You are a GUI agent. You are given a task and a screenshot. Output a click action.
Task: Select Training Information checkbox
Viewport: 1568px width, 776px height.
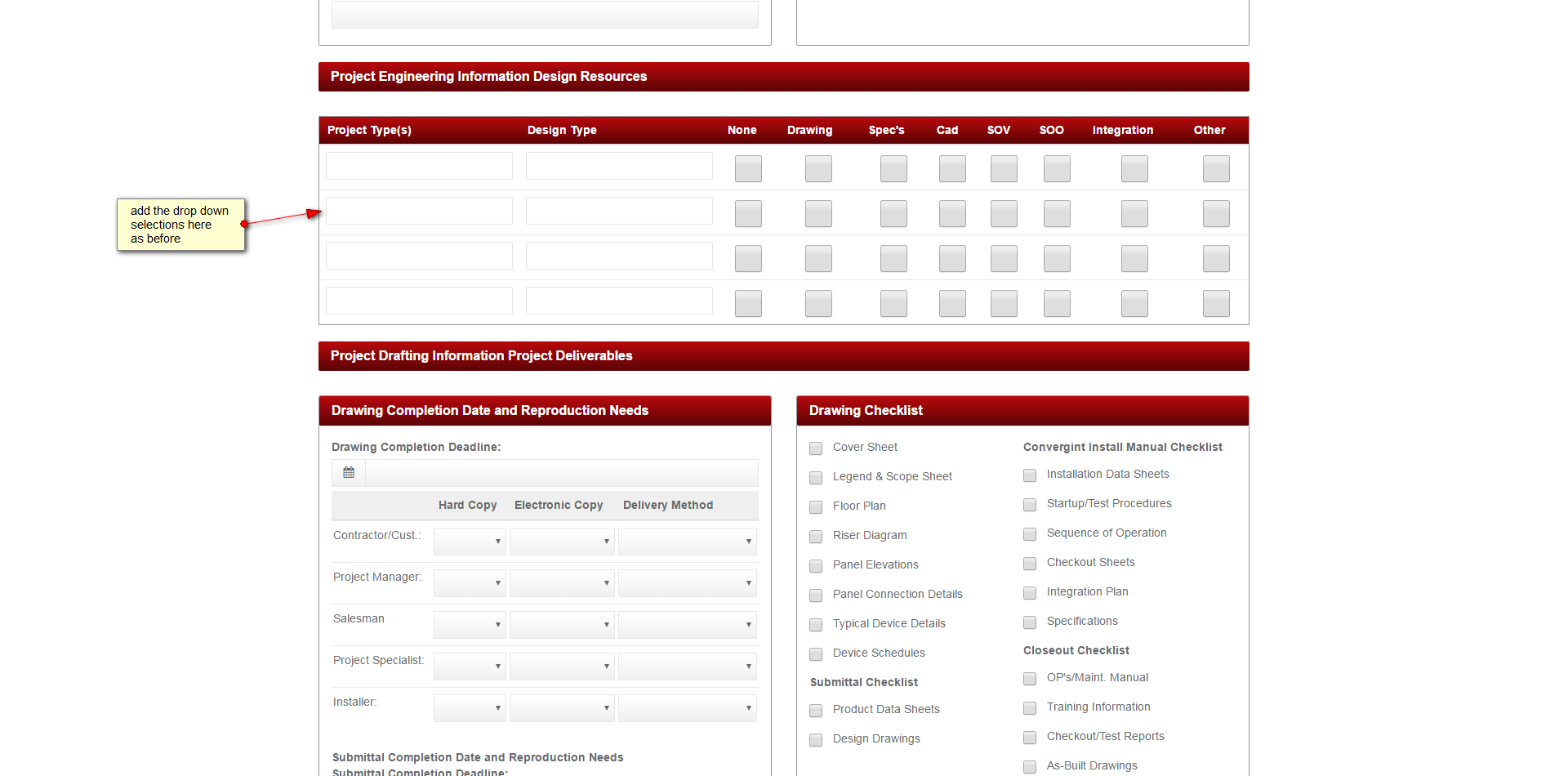(x=1030, y=708)
